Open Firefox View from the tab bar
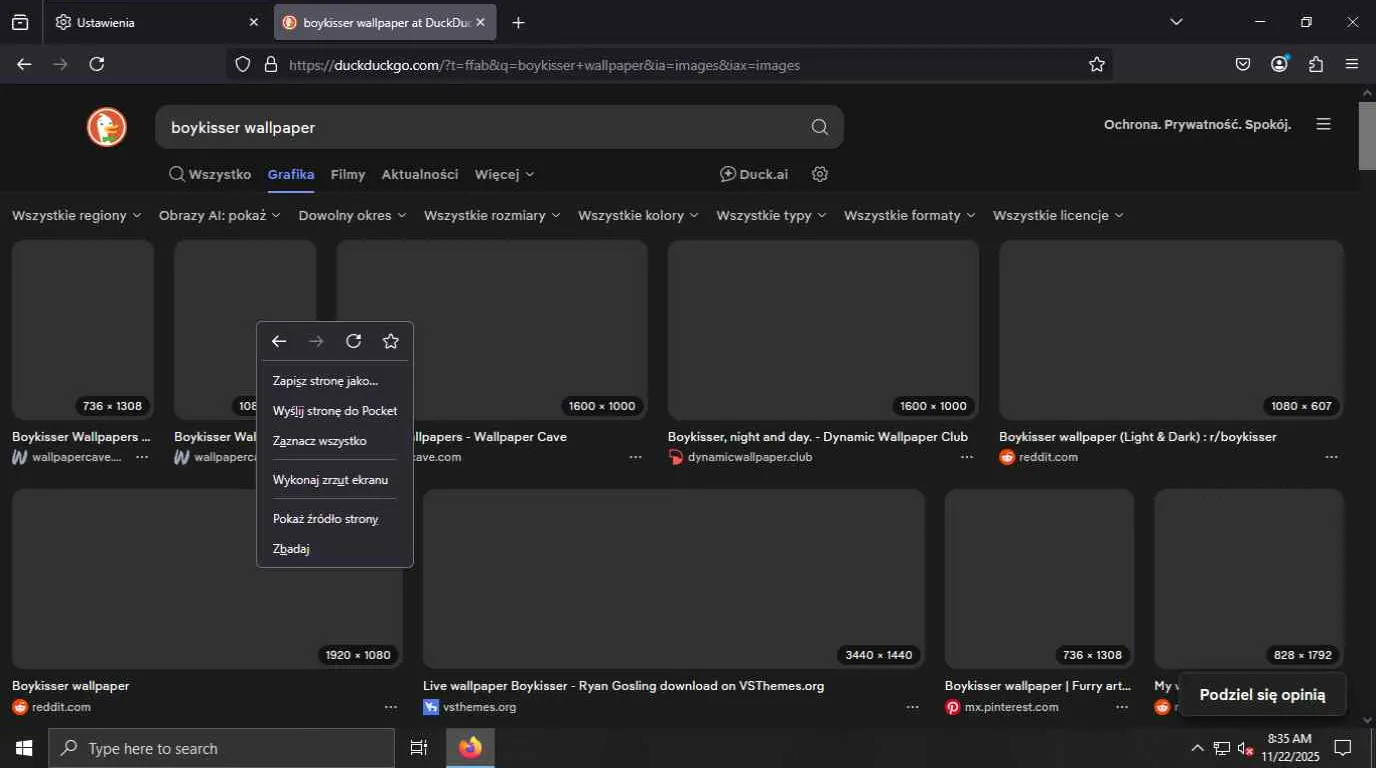Image resolution: width=1376 pixels, height=768 pixels. (20, 22)
